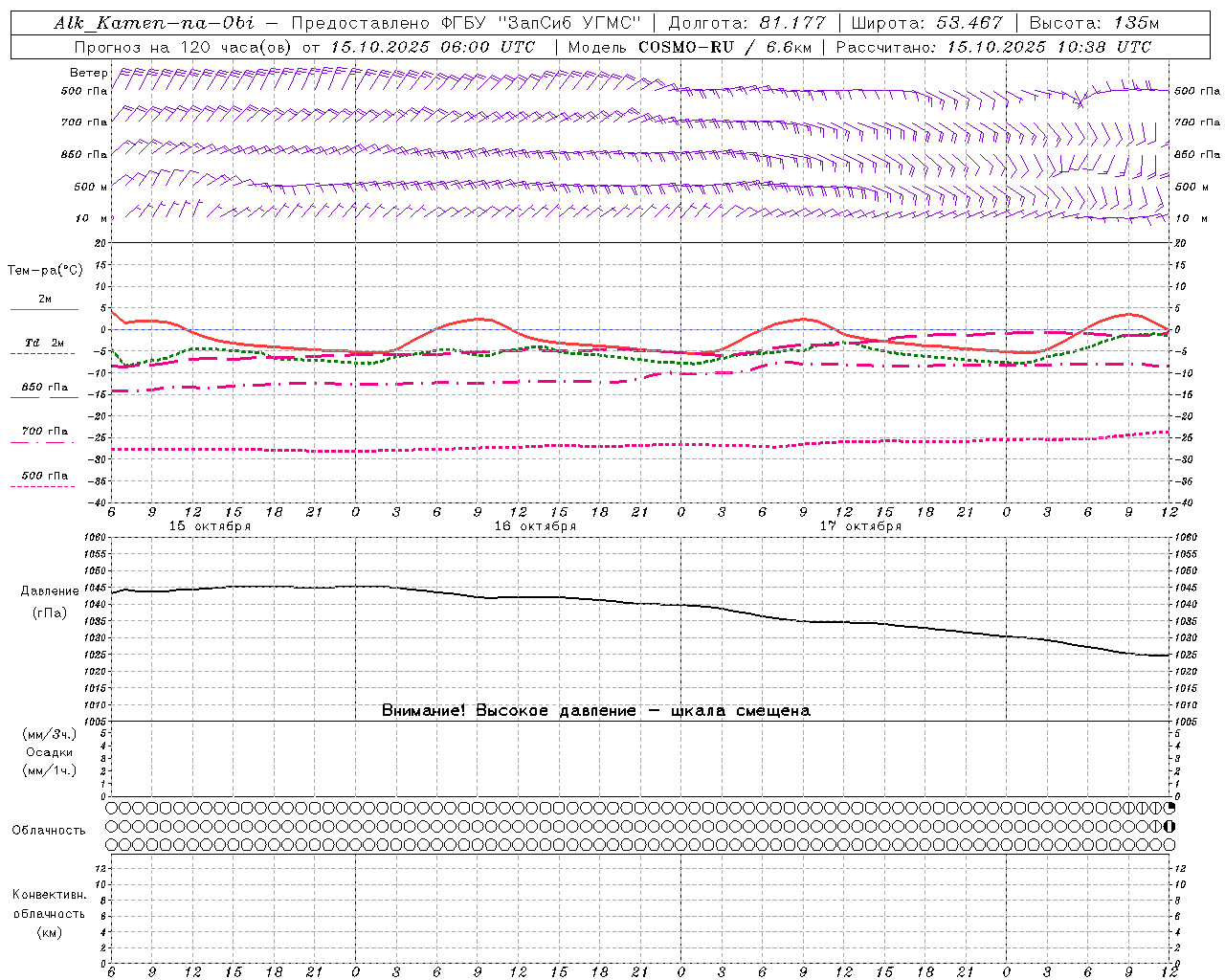Select the text 'Предоставлено ФГБУ "ЗапСиб УГМС"'
1225x980 pixels.
466,23
